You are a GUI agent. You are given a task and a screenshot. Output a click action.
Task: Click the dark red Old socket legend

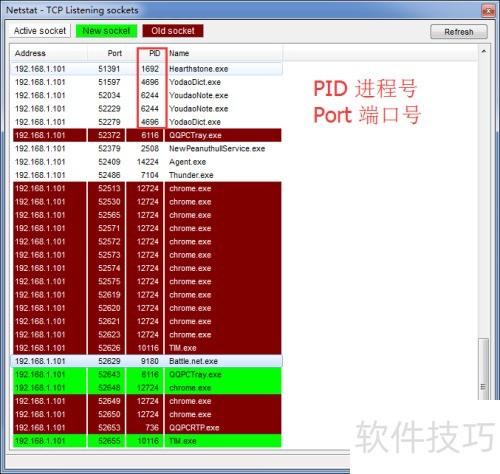pyautogui.click(x=173, y=31)
